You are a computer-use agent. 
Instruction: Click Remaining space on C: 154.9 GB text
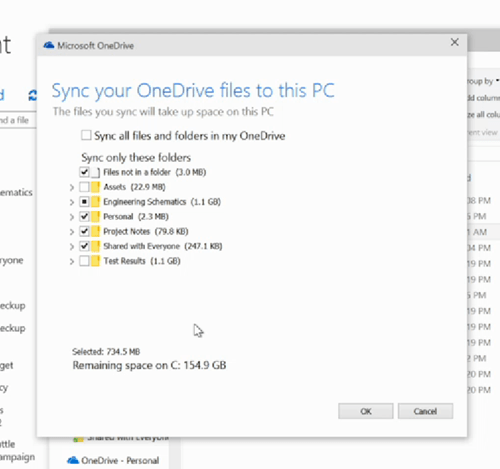[x=149, y=365]
